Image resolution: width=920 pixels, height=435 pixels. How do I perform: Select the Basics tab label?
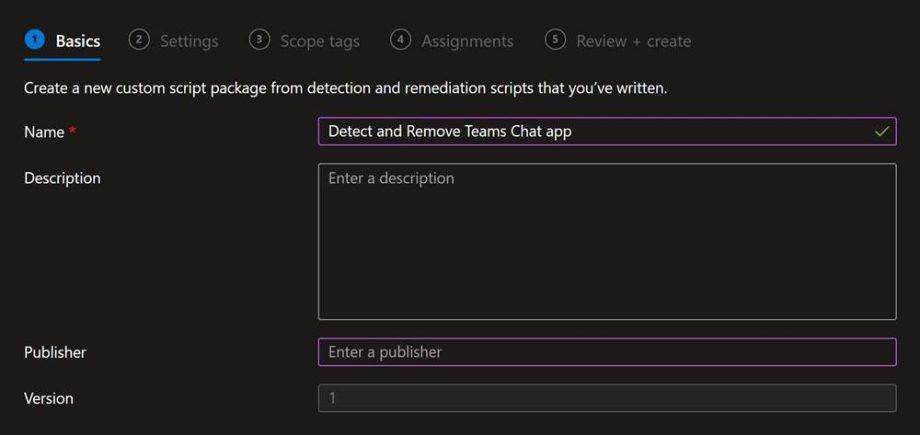[x=78, y=41]
